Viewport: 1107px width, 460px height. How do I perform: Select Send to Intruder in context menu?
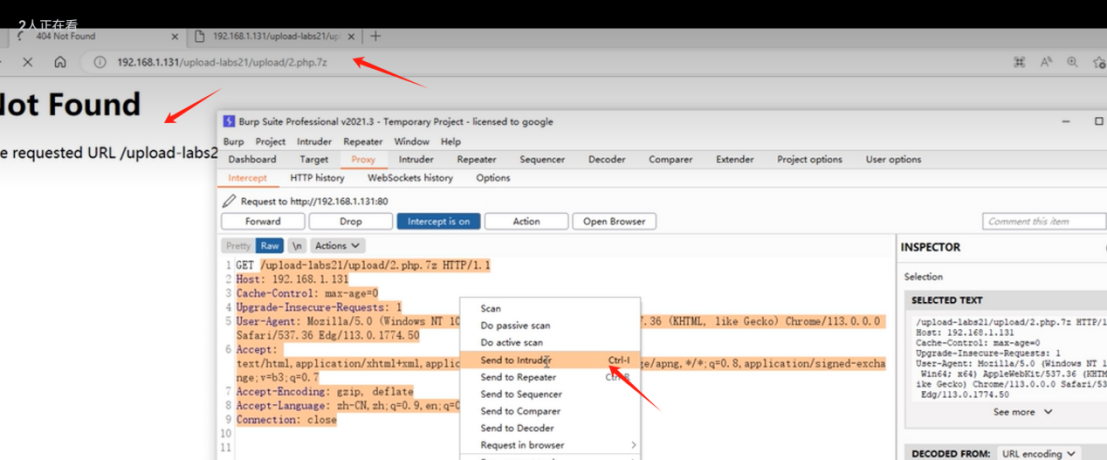(550, 360)
